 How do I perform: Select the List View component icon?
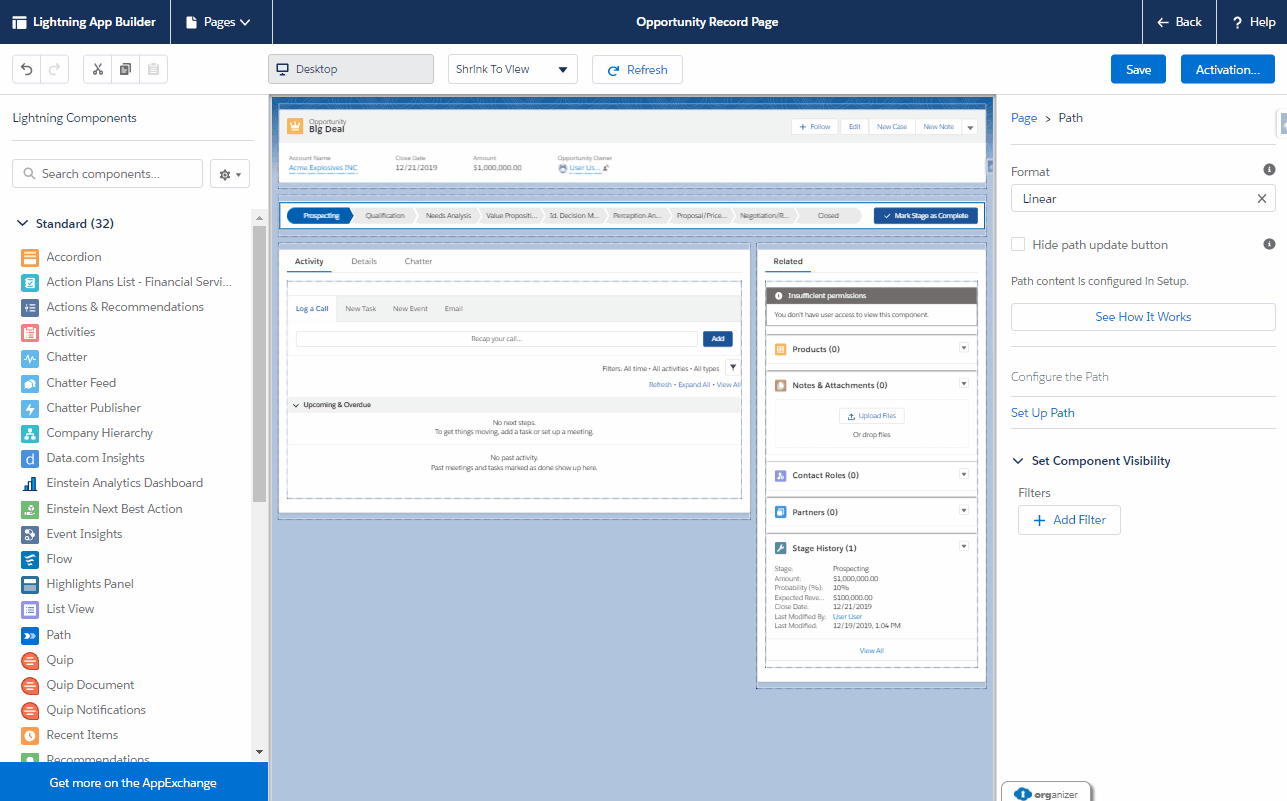[x=29, y=609]
